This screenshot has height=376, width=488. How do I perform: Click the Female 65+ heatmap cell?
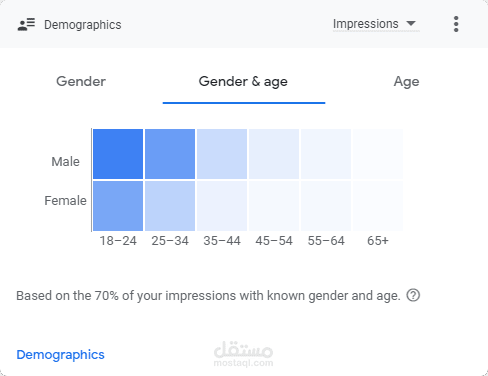378,206
